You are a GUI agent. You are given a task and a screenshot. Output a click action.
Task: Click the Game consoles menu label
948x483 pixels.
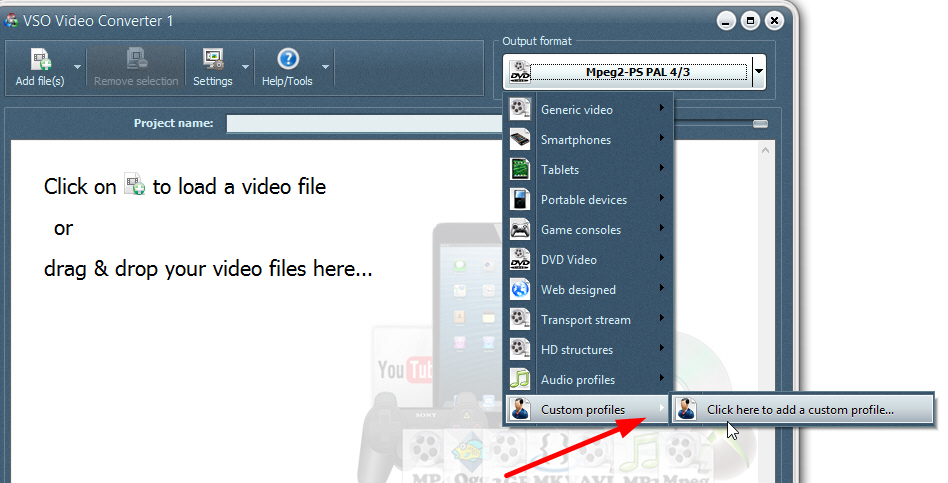point(581,230)
